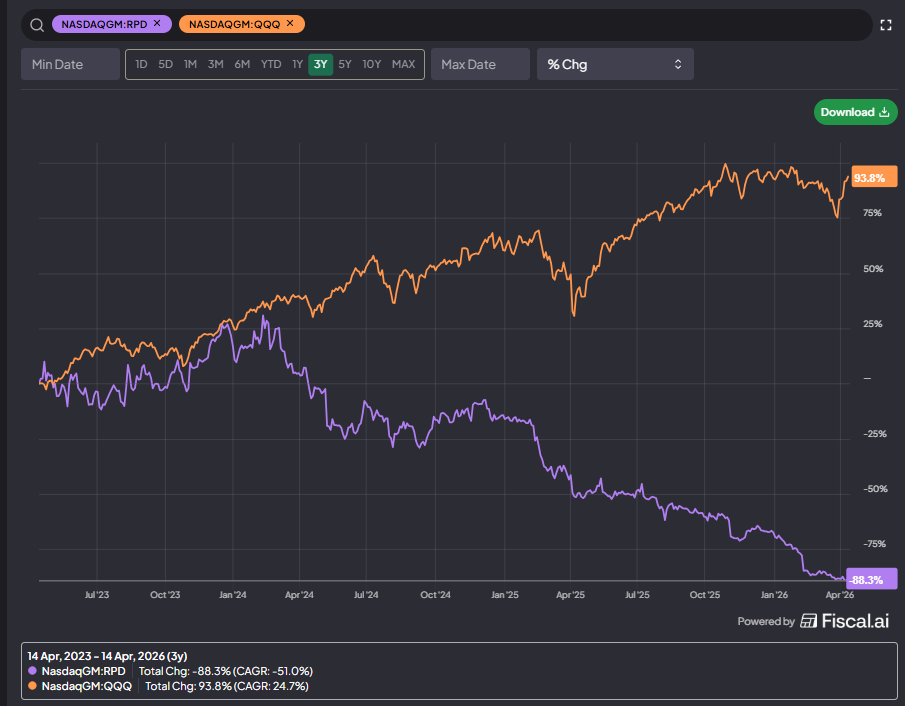
Task: Select the 5D time range
Action: [x=166, y=64]
